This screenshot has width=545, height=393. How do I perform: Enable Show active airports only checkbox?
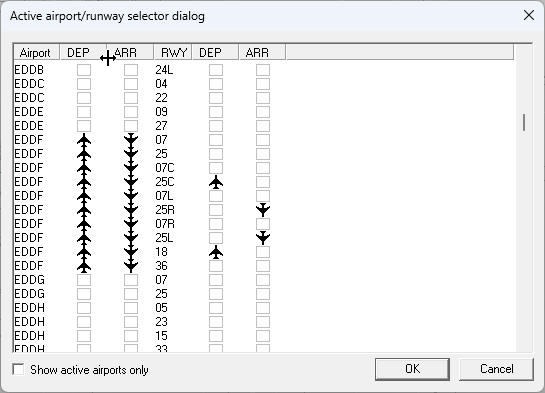pyautogui.click(x=18, y=369)
